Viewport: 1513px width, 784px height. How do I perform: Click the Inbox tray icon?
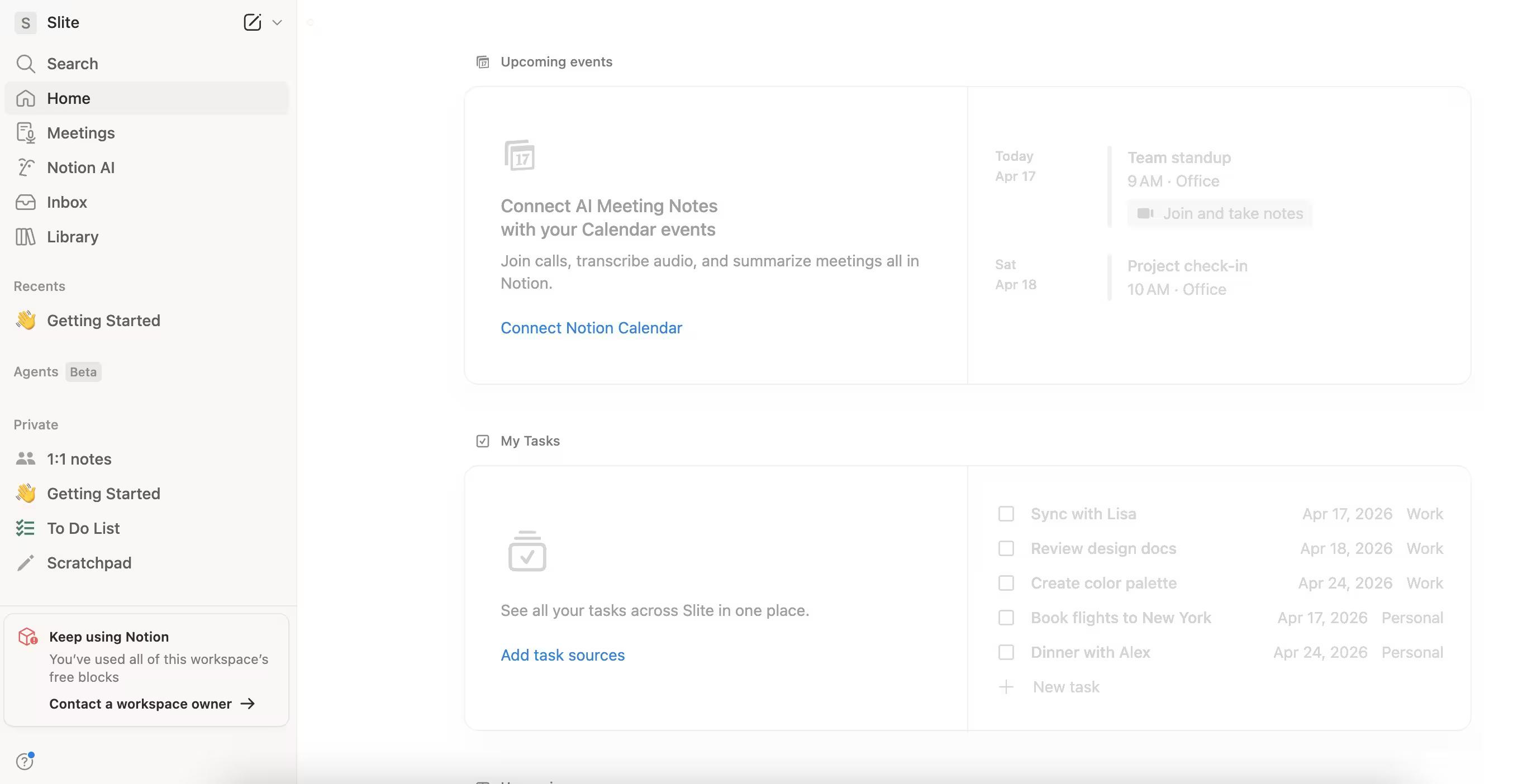[25, 202]
